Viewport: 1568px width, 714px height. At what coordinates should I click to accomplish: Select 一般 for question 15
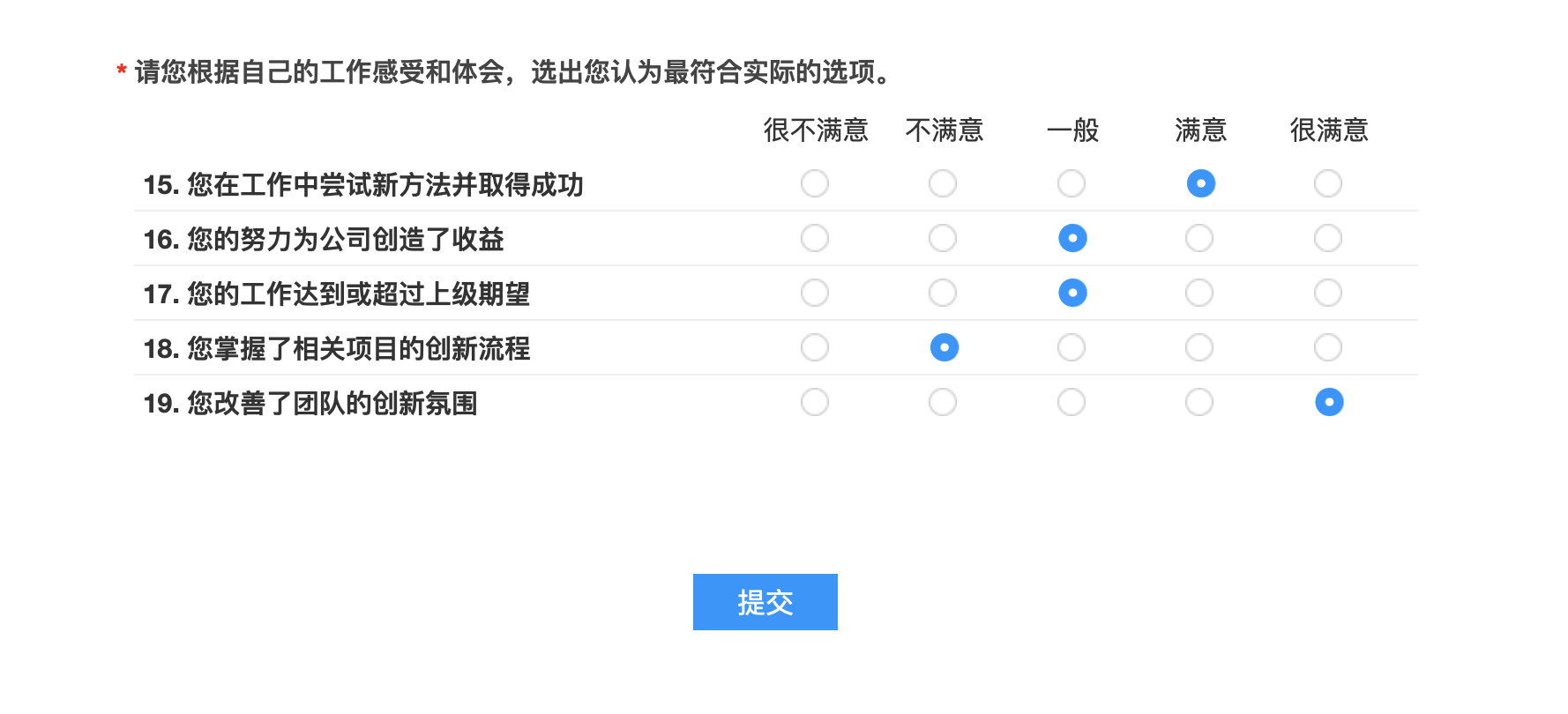point(1071,183)
